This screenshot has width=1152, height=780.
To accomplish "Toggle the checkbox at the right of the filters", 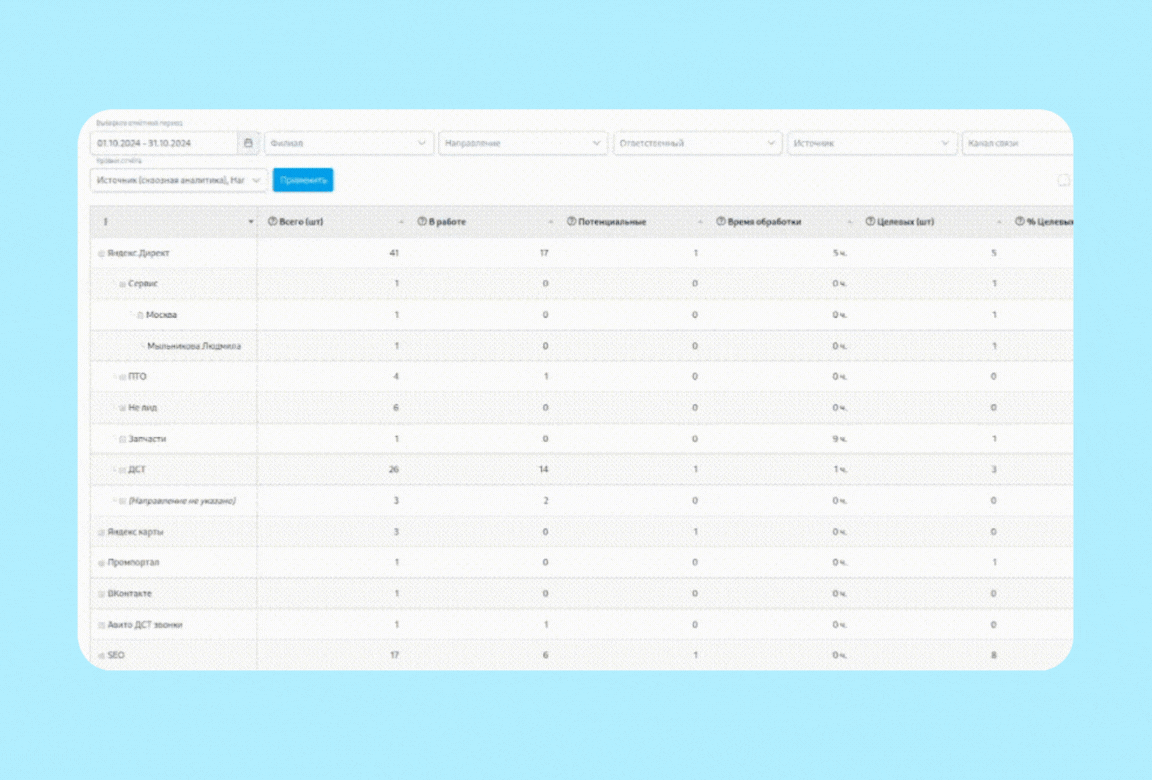I will pos(1063,180).
